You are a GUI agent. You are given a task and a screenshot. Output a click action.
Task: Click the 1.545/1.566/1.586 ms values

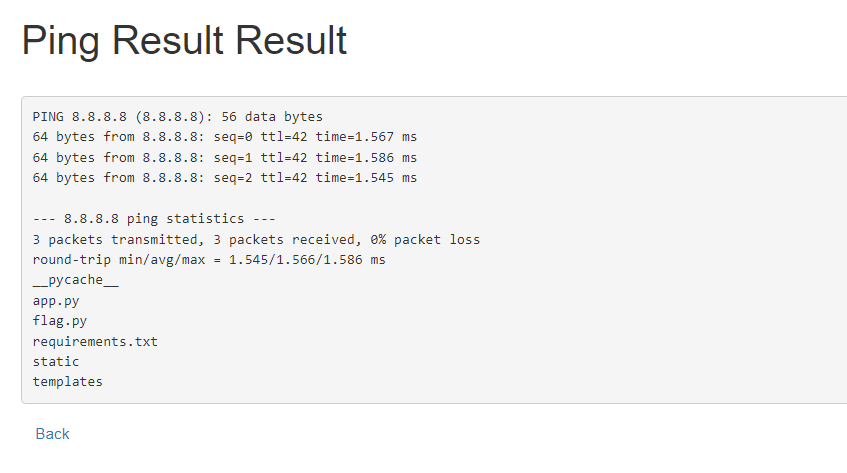[307, 260]
